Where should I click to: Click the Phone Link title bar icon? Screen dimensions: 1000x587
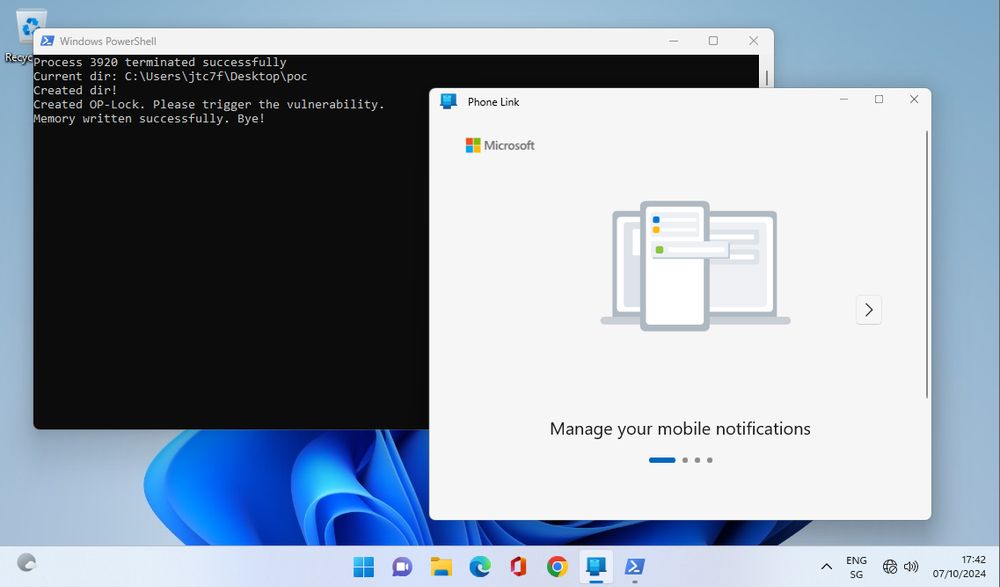(x=448, y=101)
